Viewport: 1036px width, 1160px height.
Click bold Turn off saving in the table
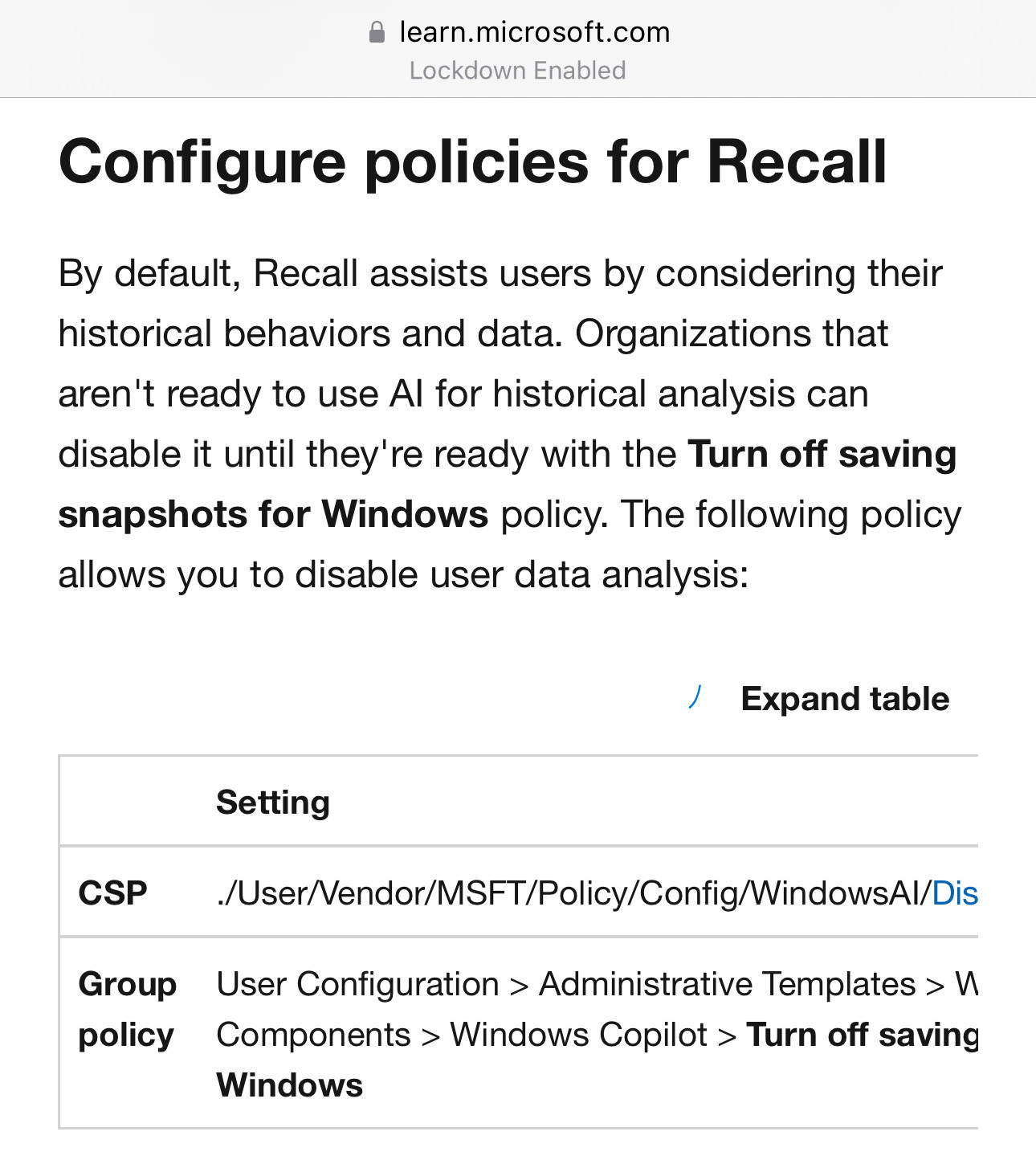(862, 1035)
